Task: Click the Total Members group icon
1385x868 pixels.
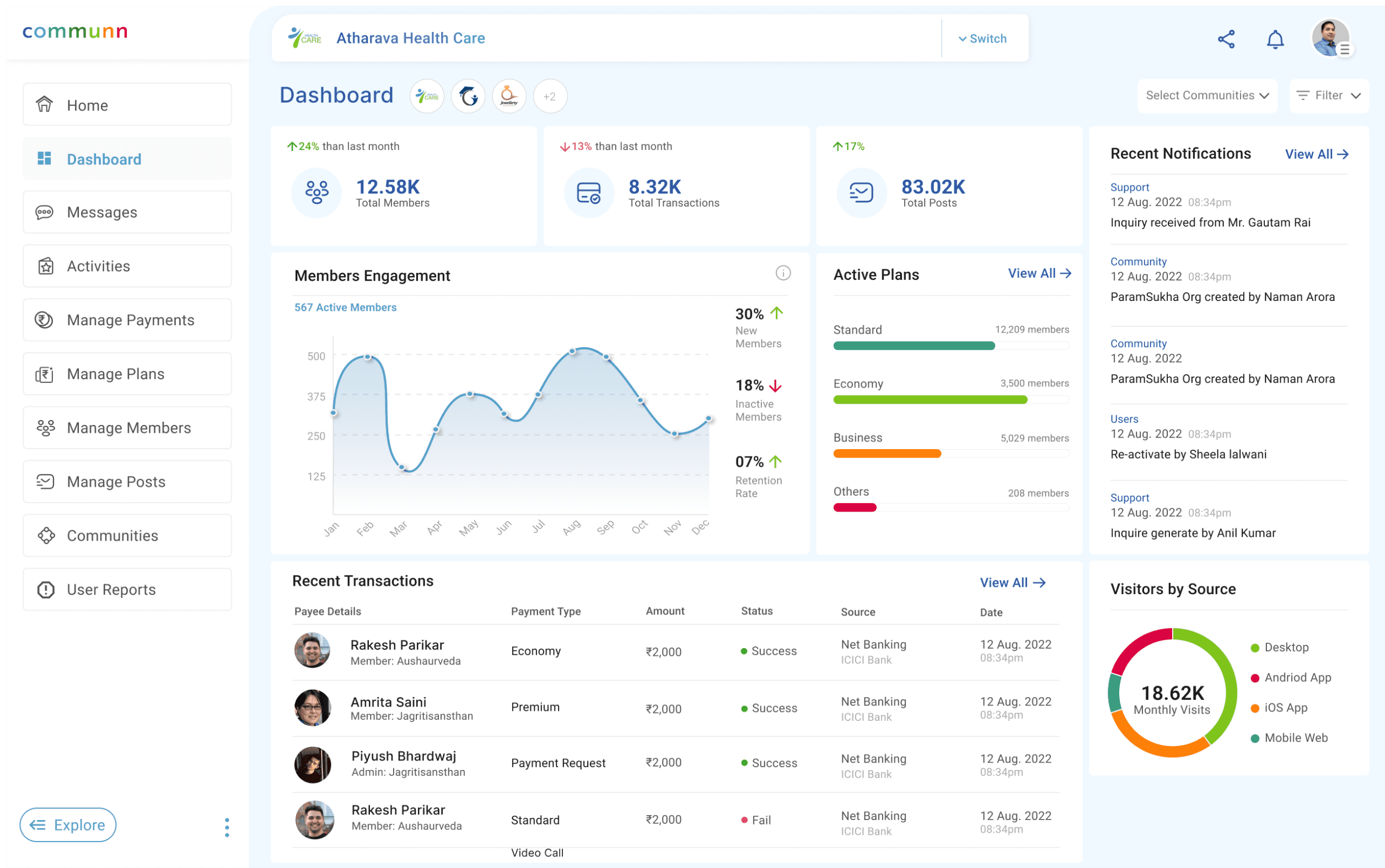Action: pyautogui.click(x=316, y=193)
